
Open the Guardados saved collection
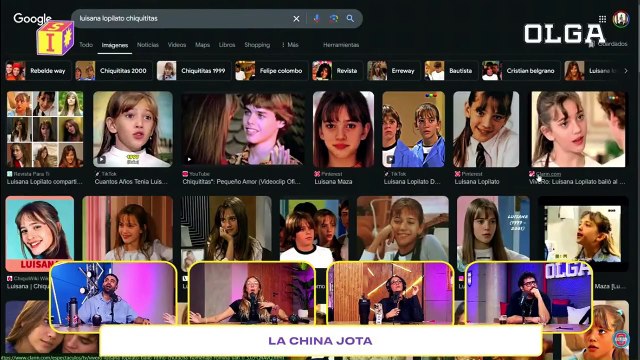pos(609,44)
